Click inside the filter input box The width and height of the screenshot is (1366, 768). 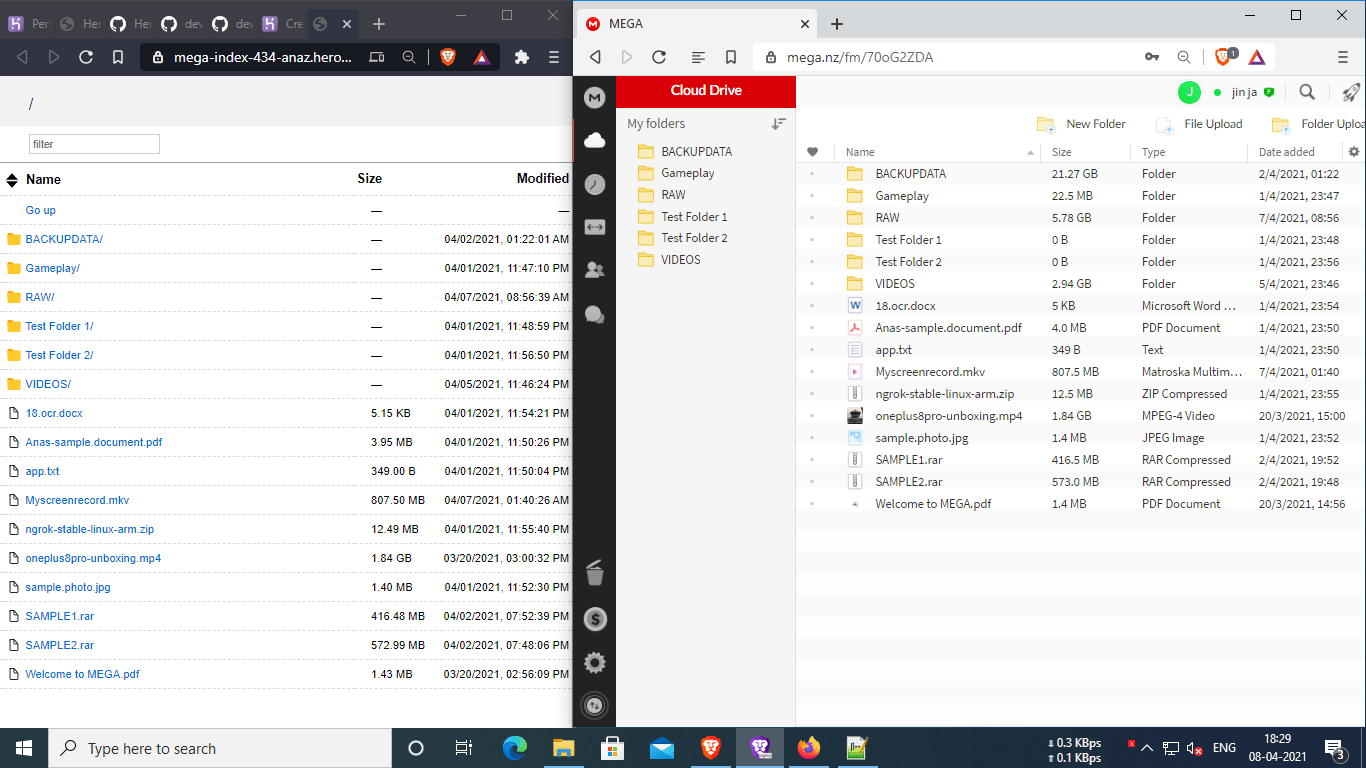point(94,143)
